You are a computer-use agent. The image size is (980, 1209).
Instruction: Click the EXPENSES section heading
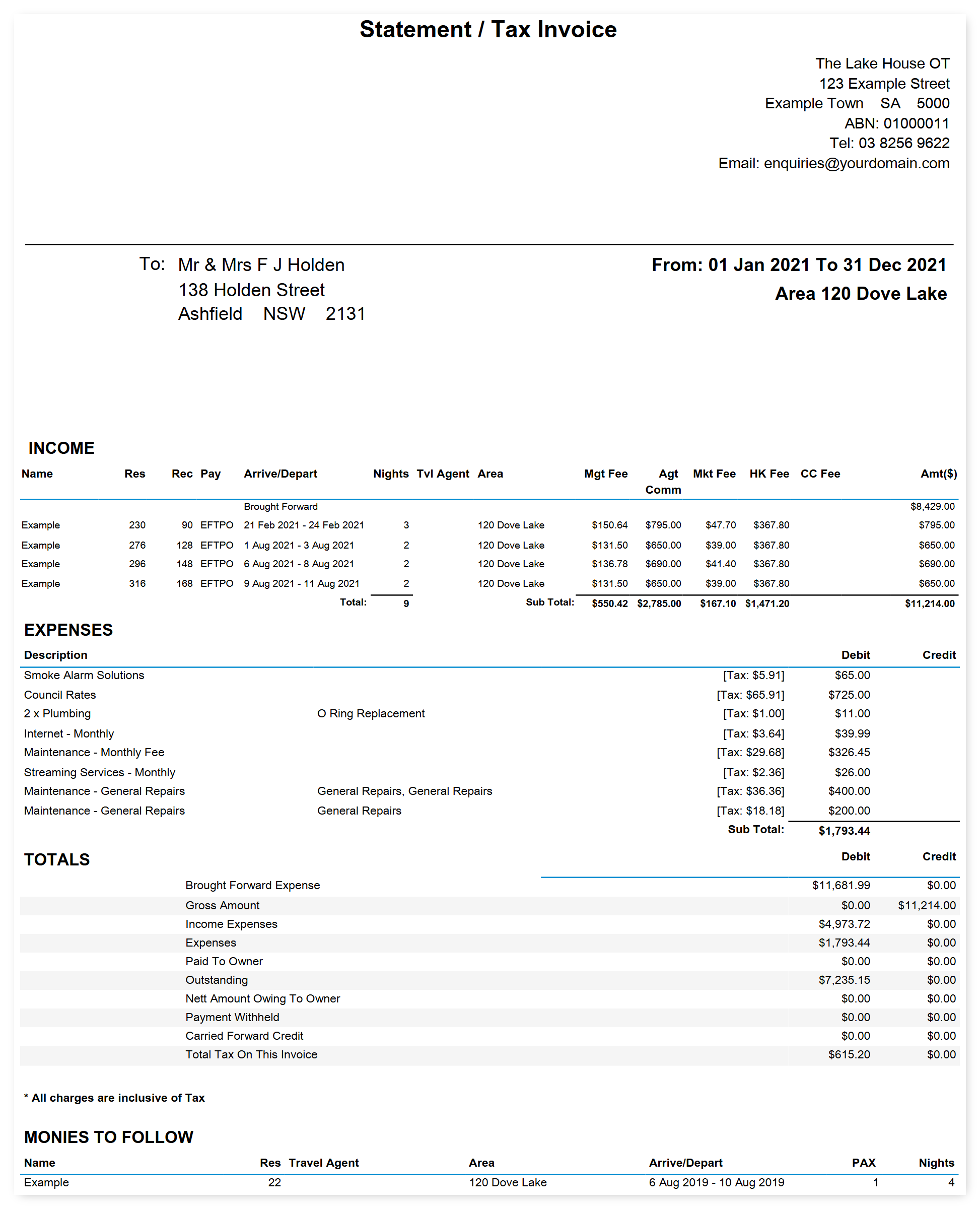click(x=68, y=630)
